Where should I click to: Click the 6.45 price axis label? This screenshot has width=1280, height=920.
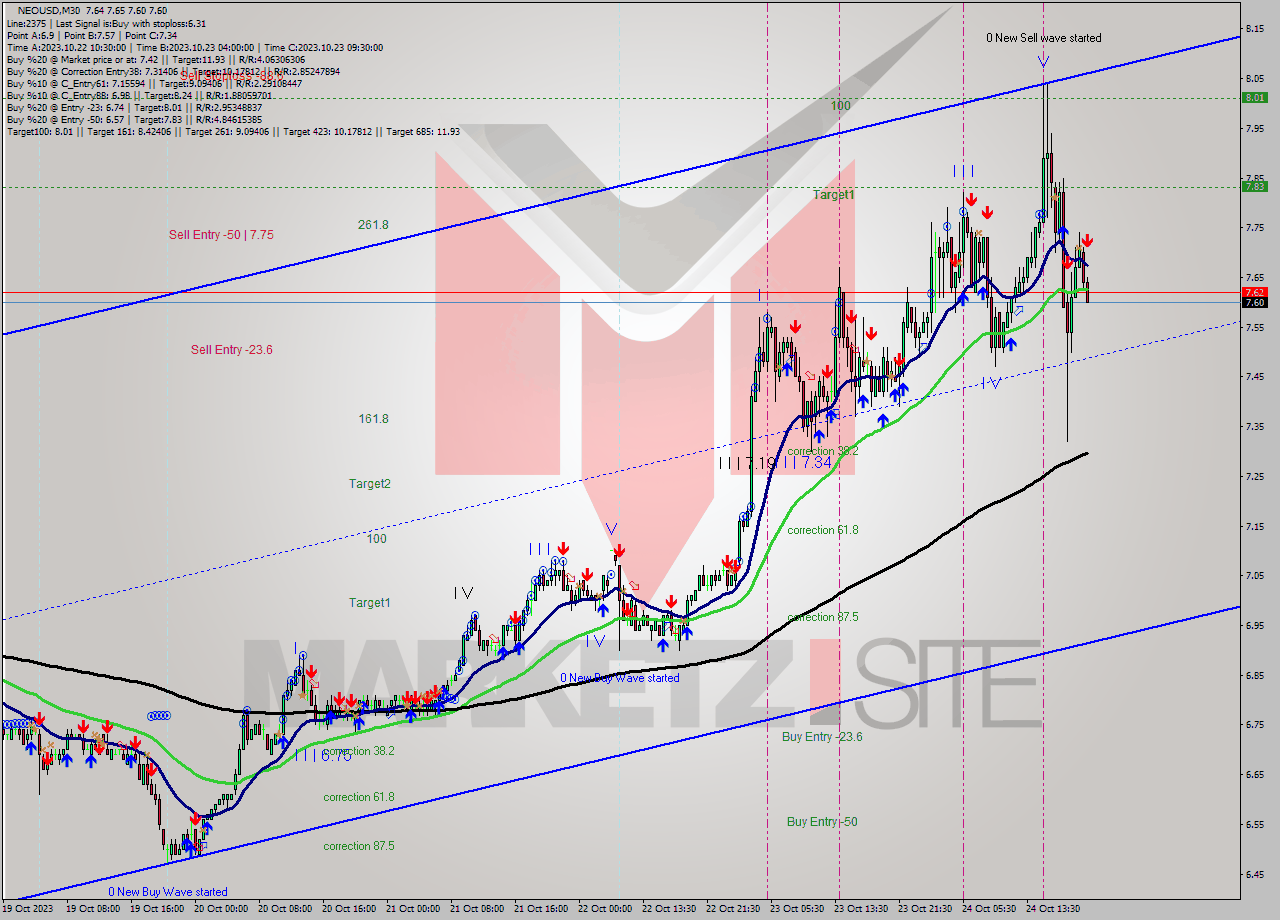1257,874
